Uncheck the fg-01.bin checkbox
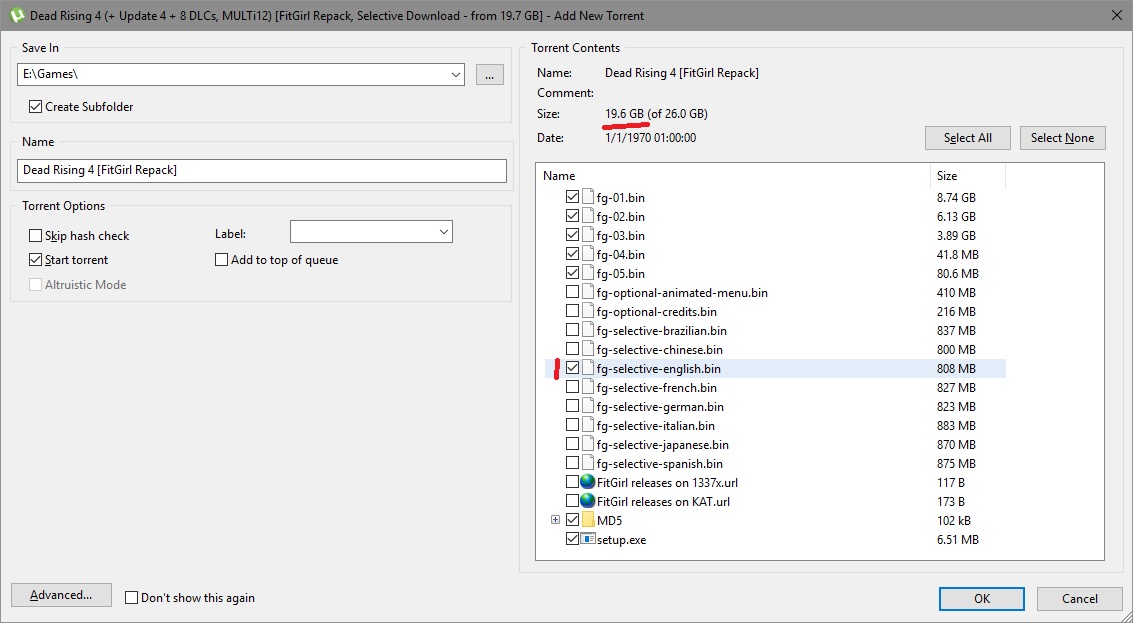 (x=572, y=197)
